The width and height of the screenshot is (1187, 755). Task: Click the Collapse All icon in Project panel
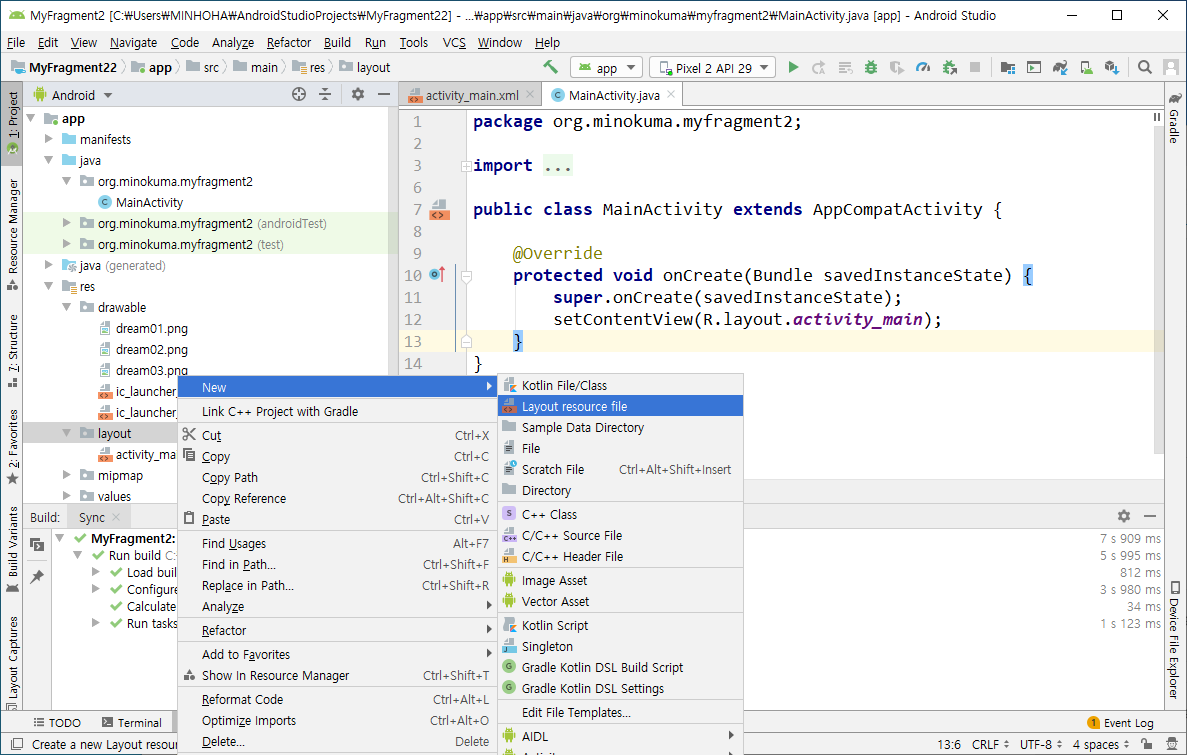pos(325,95)
